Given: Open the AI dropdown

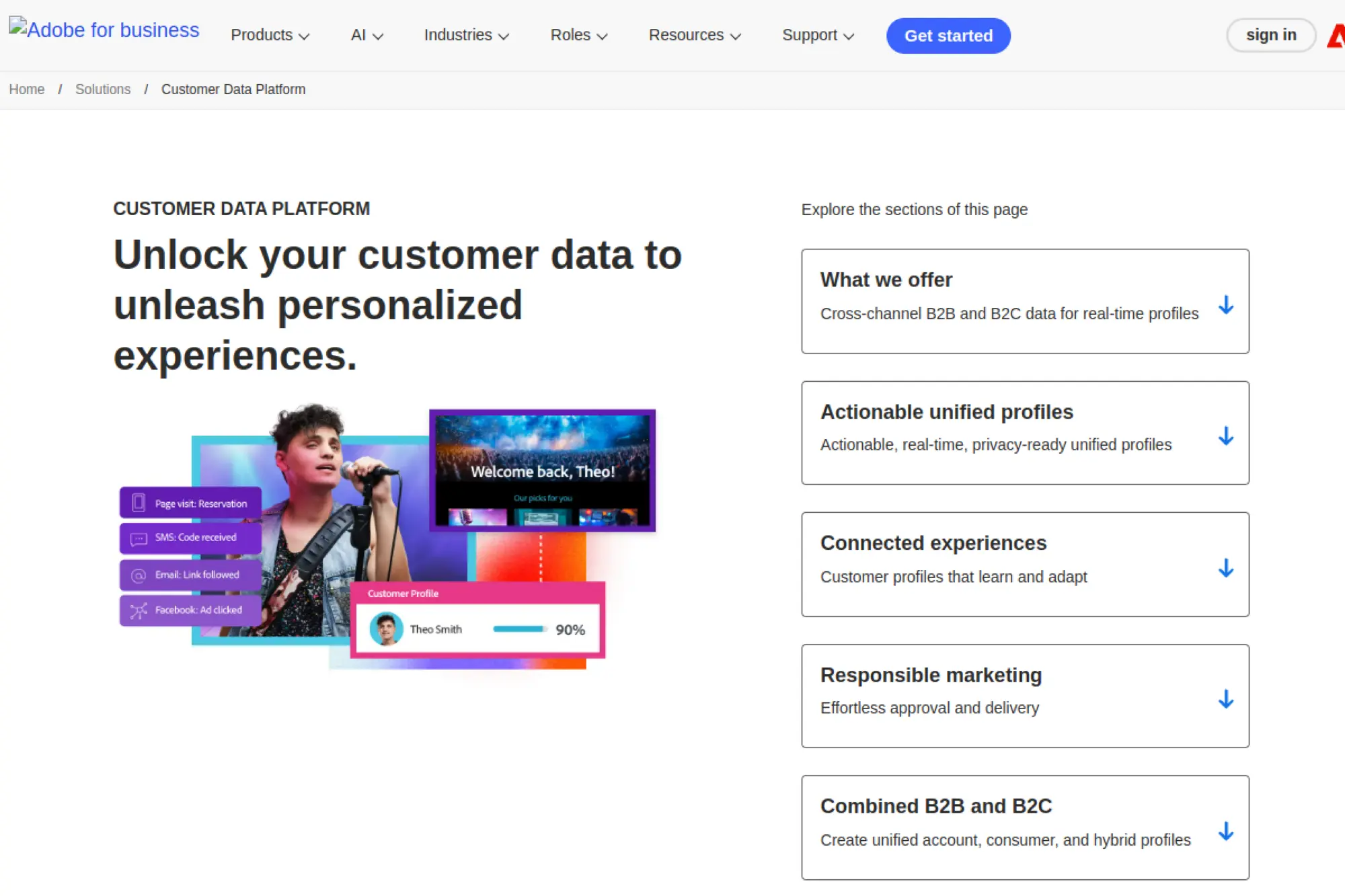Looking at the screenshot, I should pyautogui.click(x=367, y=35).
